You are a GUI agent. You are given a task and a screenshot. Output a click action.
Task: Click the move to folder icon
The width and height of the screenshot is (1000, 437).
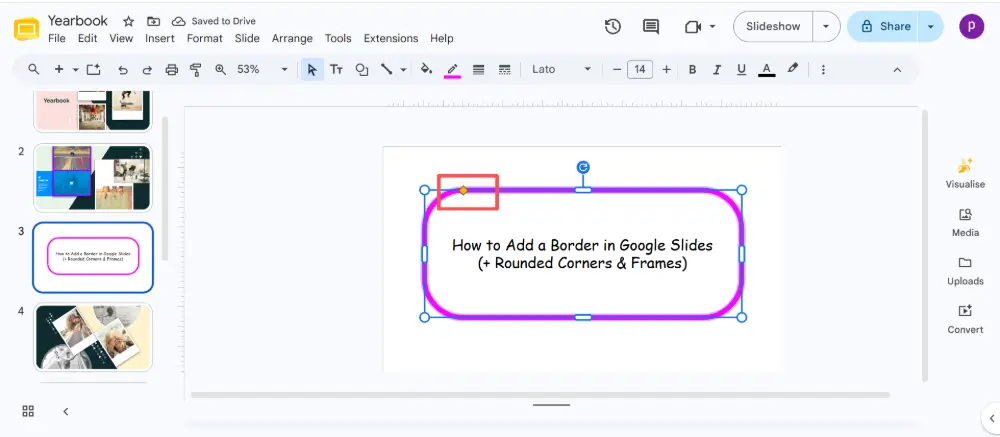click(x=153, y=22)
